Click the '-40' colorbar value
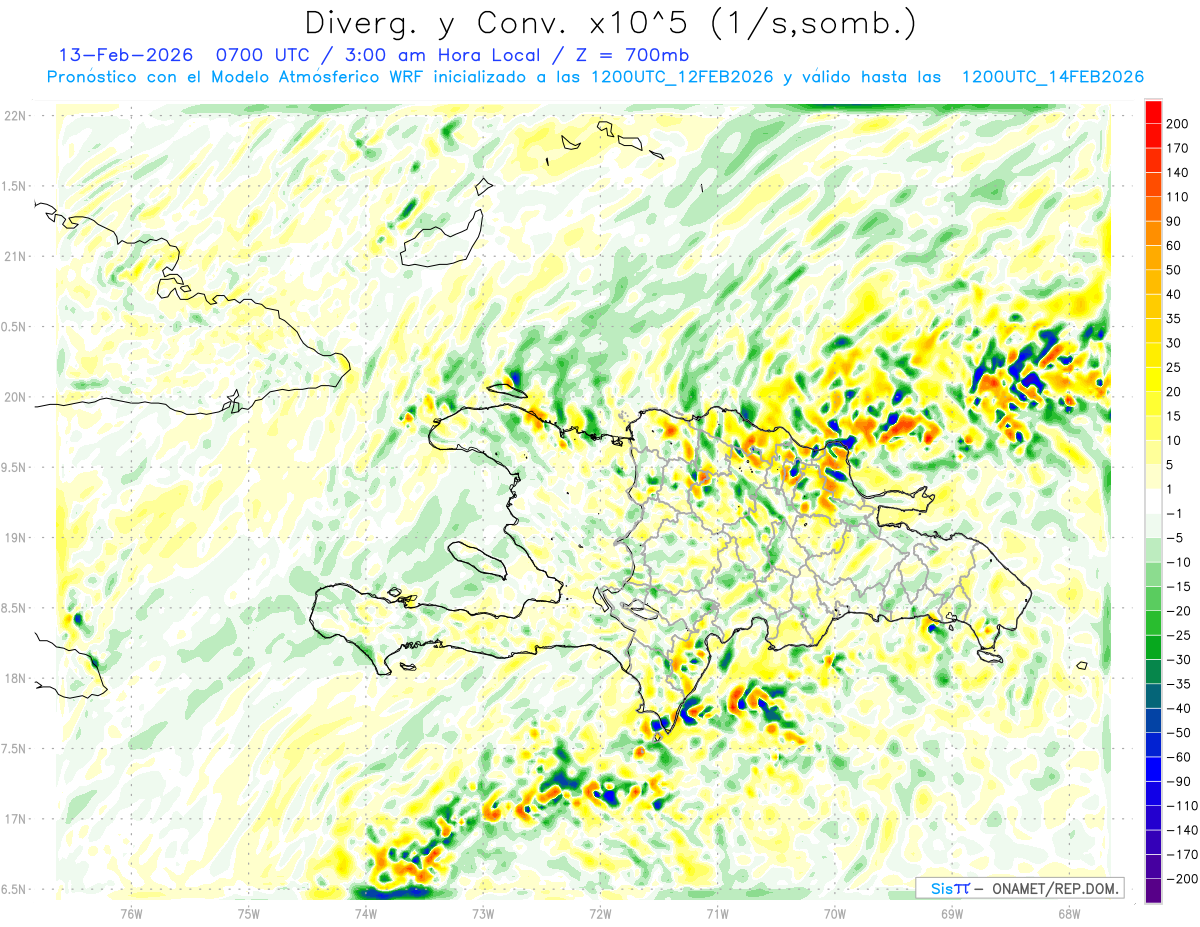 click(1178, 708)
